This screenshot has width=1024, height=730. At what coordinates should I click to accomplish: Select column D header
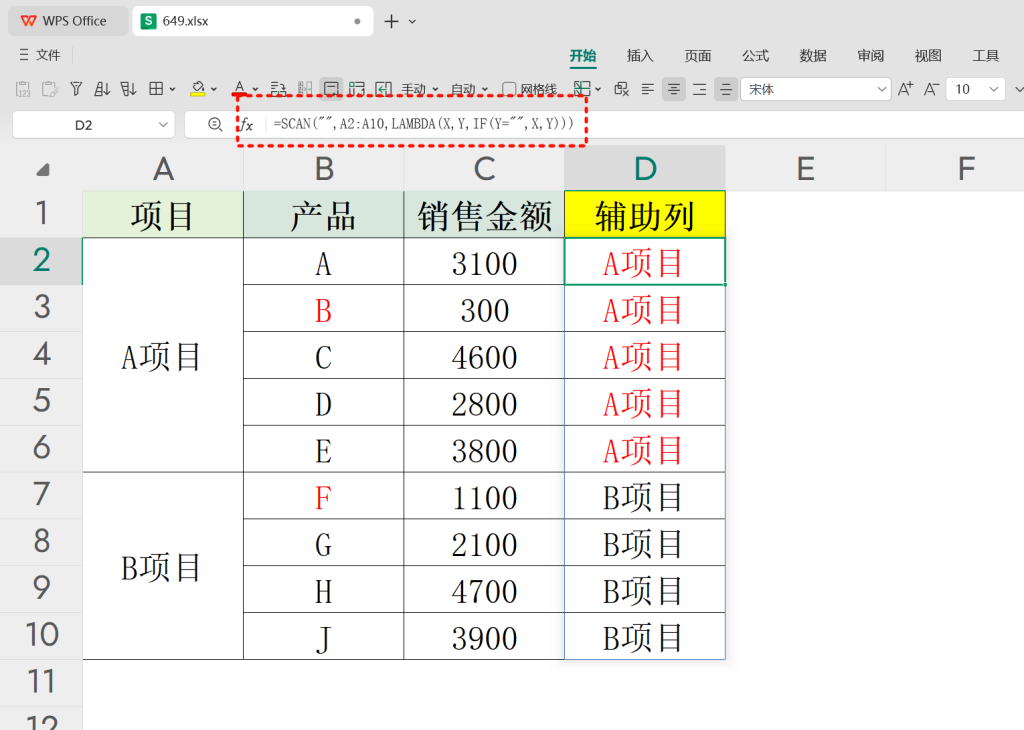click(x=645, y=168)
